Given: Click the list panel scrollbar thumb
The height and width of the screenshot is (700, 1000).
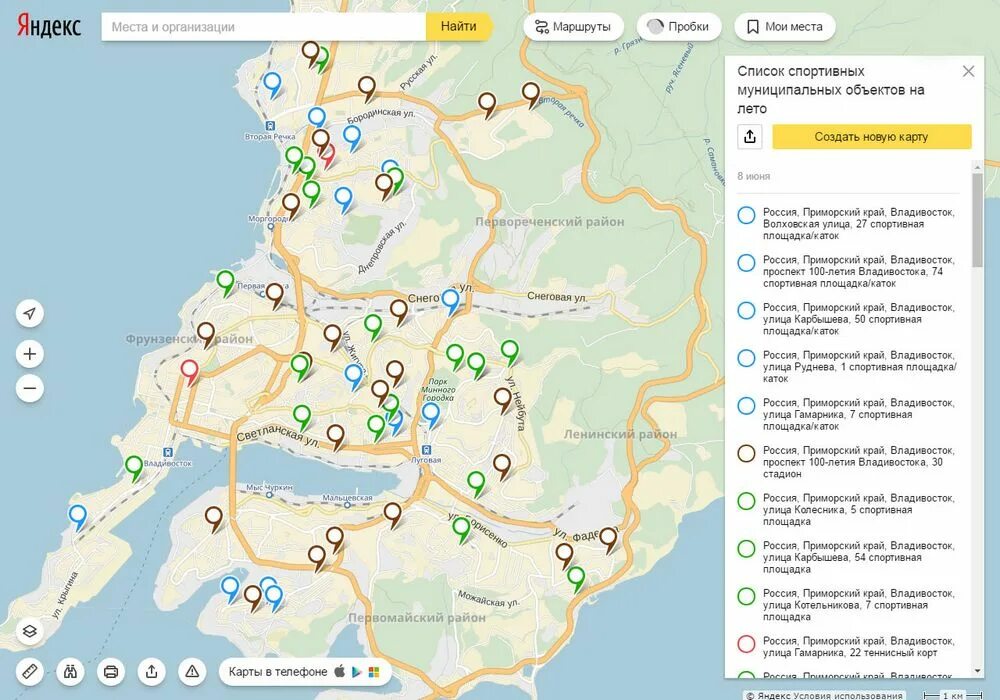Looking at the screenshot, I should tap(977, 220).
